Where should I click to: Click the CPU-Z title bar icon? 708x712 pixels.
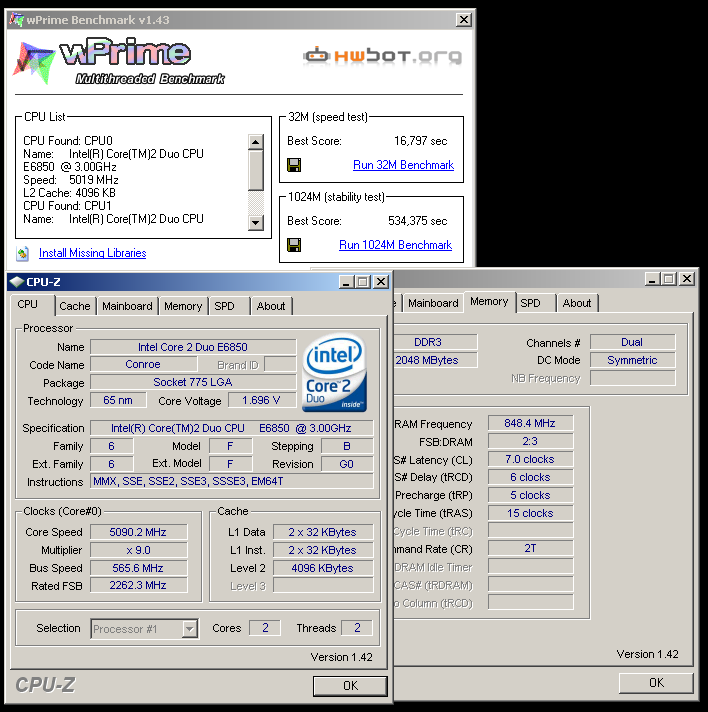tap(17, 282)
